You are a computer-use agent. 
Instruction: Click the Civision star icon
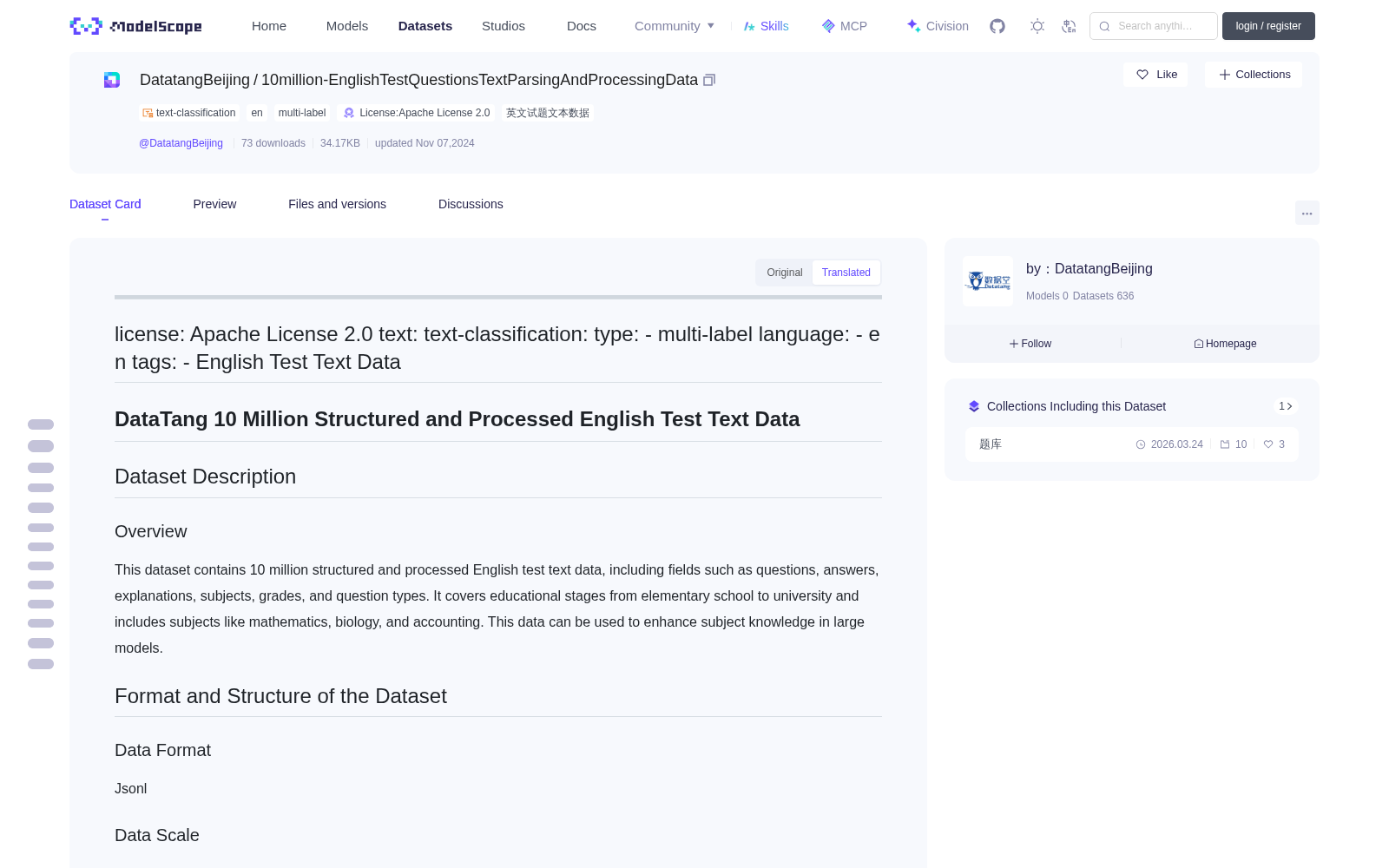point(913,26)
